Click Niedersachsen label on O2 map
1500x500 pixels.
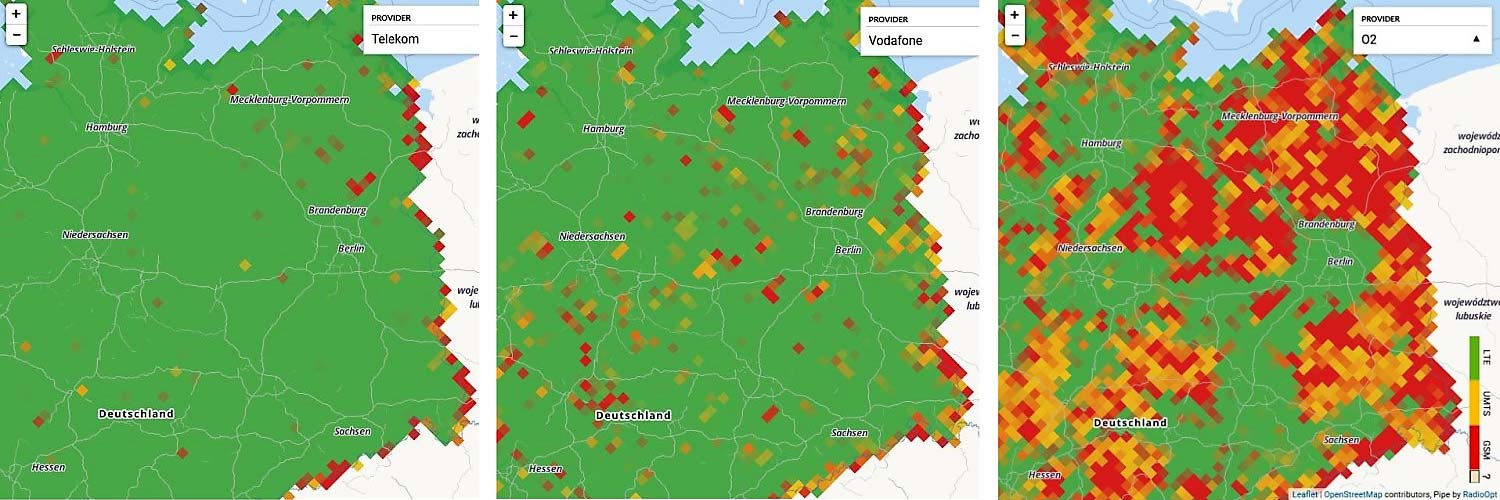pyautogui.click(x=1091, y=247)
